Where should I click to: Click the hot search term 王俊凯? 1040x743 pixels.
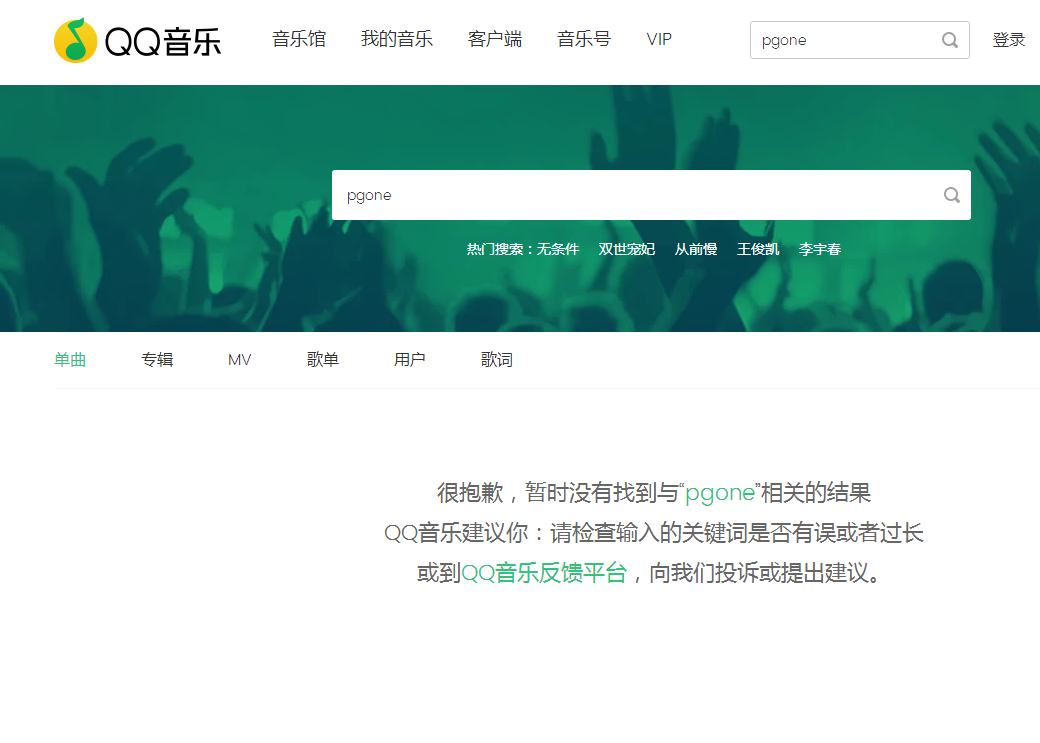758,249
